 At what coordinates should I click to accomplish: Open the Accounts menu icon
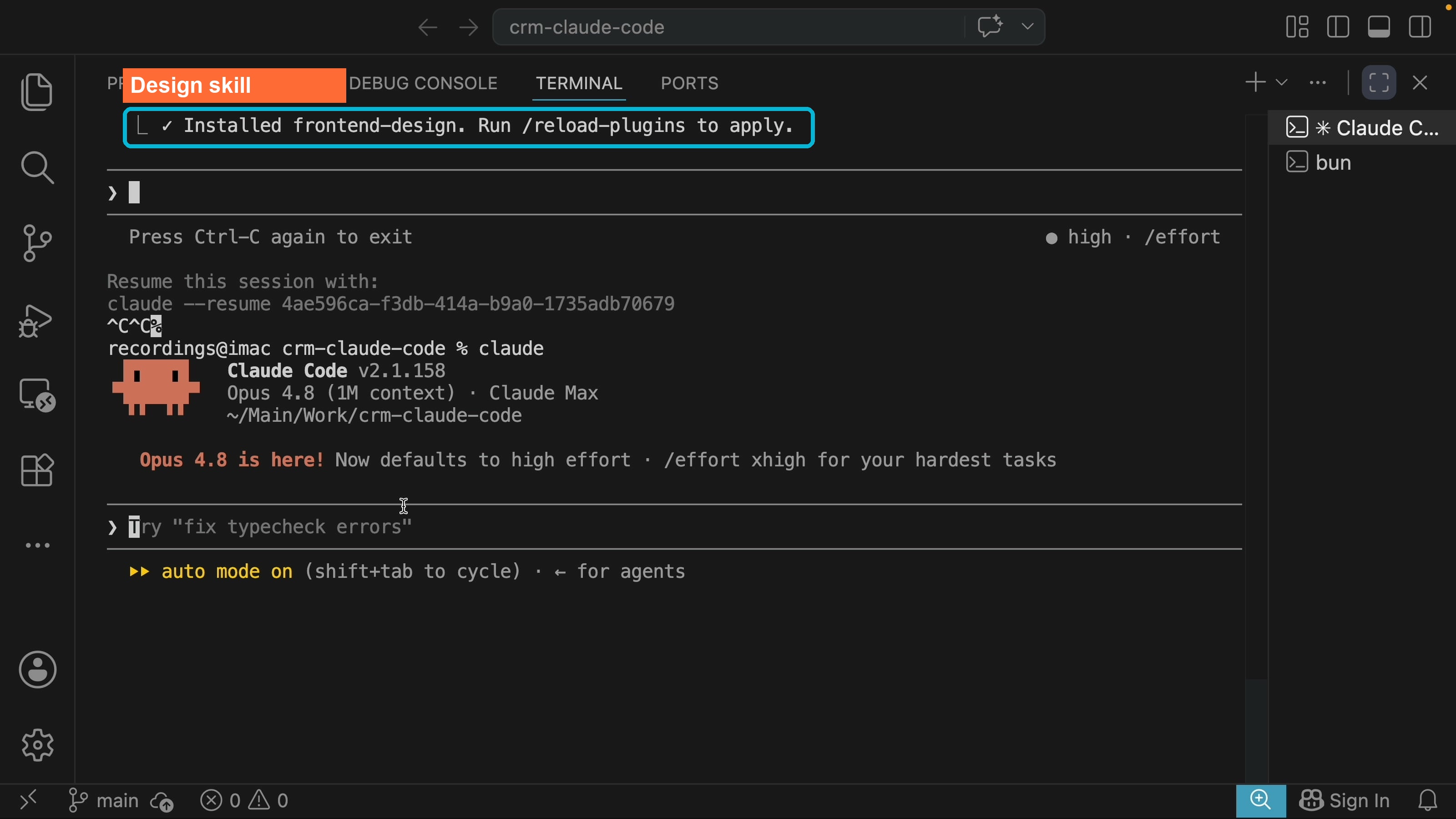[37, 670]
